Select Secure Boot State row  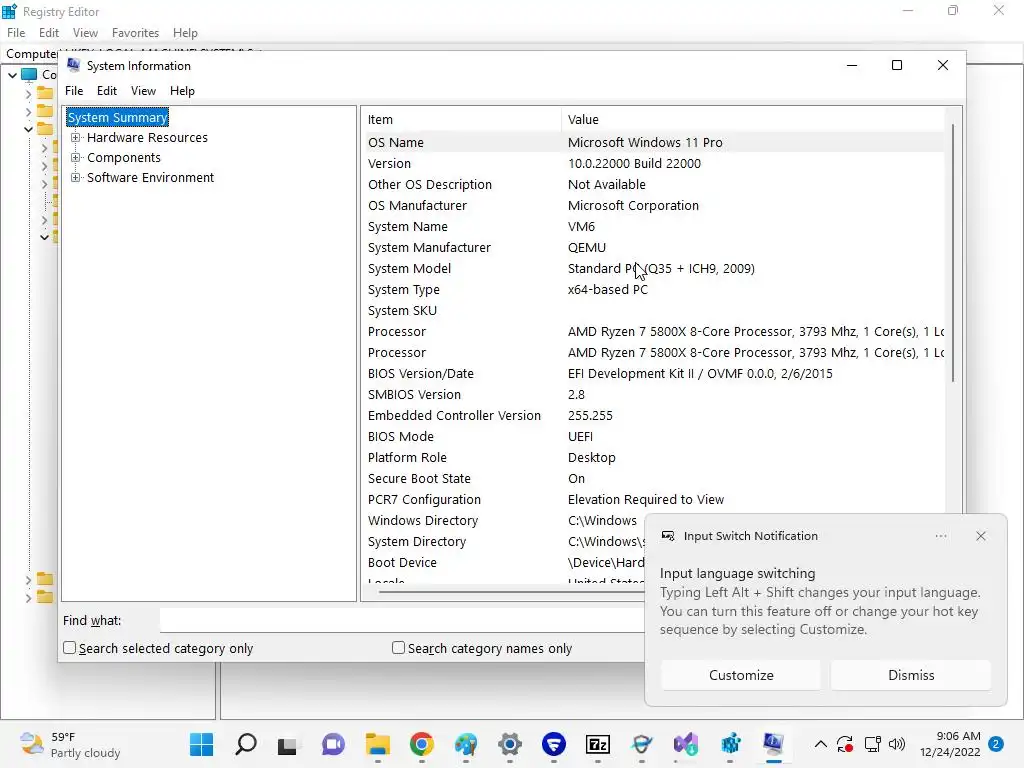(x=653, y=479)
